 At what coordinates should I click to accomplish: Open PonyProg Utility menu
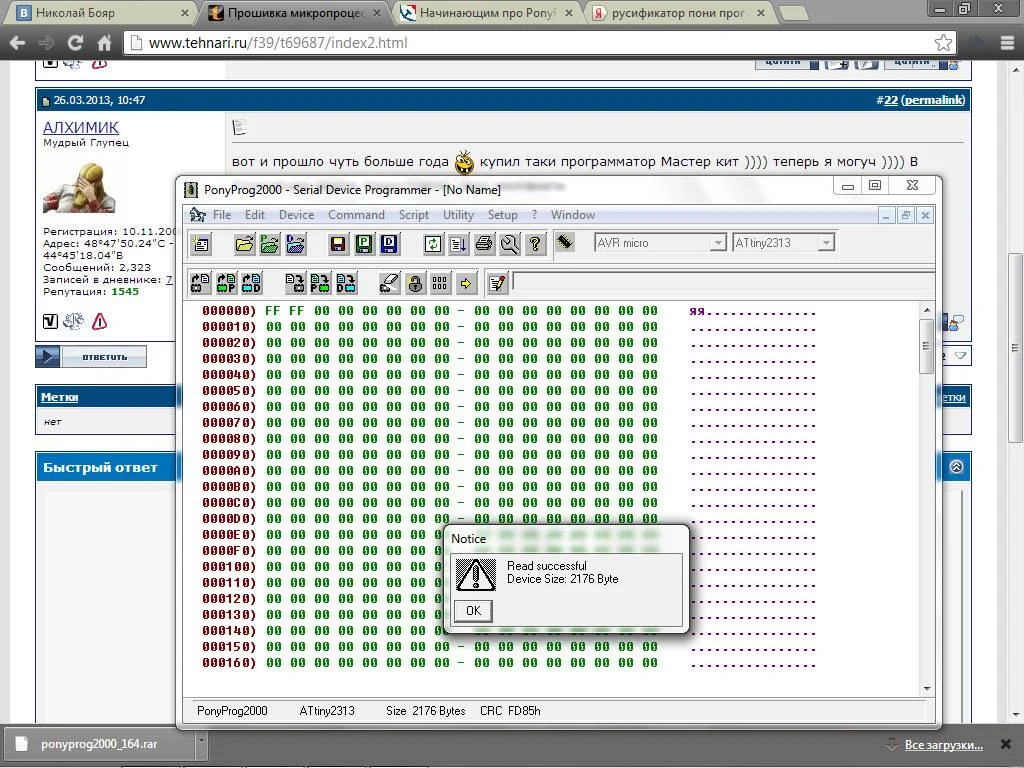[x=458, y=215]
